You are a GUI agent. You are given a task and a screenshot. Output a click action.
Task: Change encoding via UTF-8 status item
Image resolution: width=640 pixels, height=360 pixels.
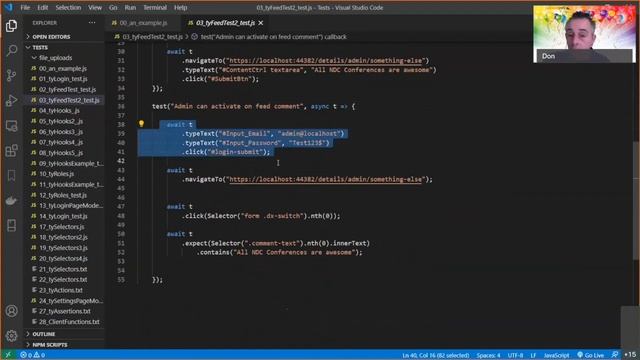pyautogui.click(x=516, y=355)
